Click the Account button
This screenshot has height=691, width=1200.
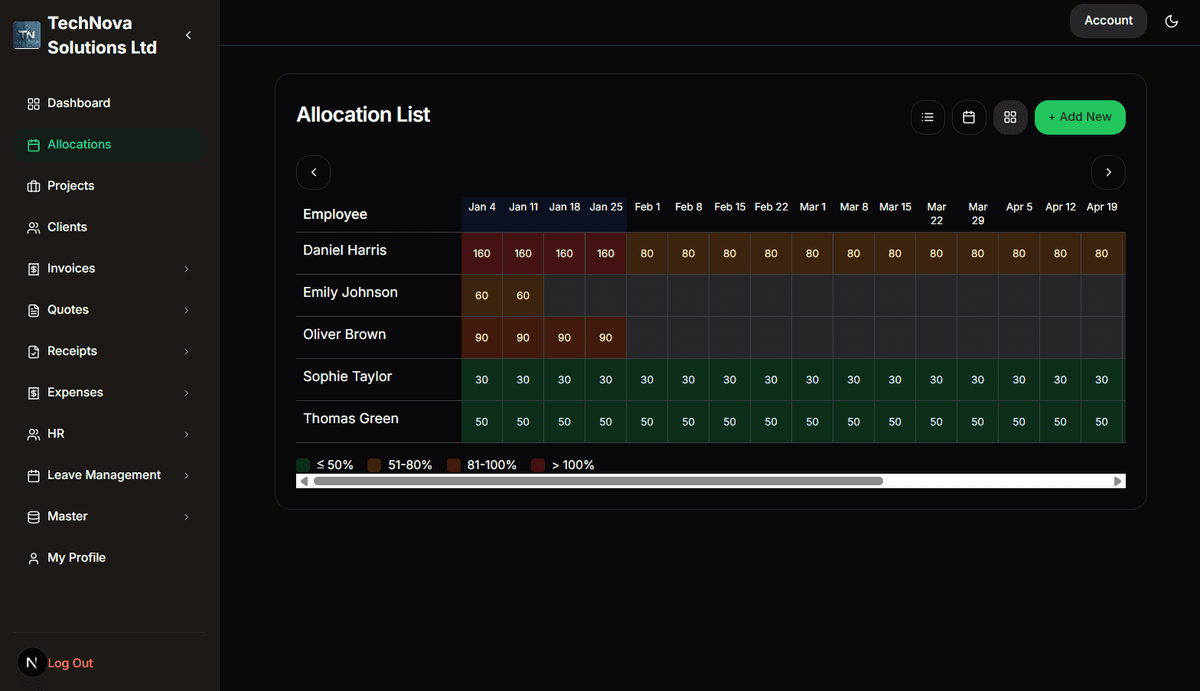click(1108, 20)
